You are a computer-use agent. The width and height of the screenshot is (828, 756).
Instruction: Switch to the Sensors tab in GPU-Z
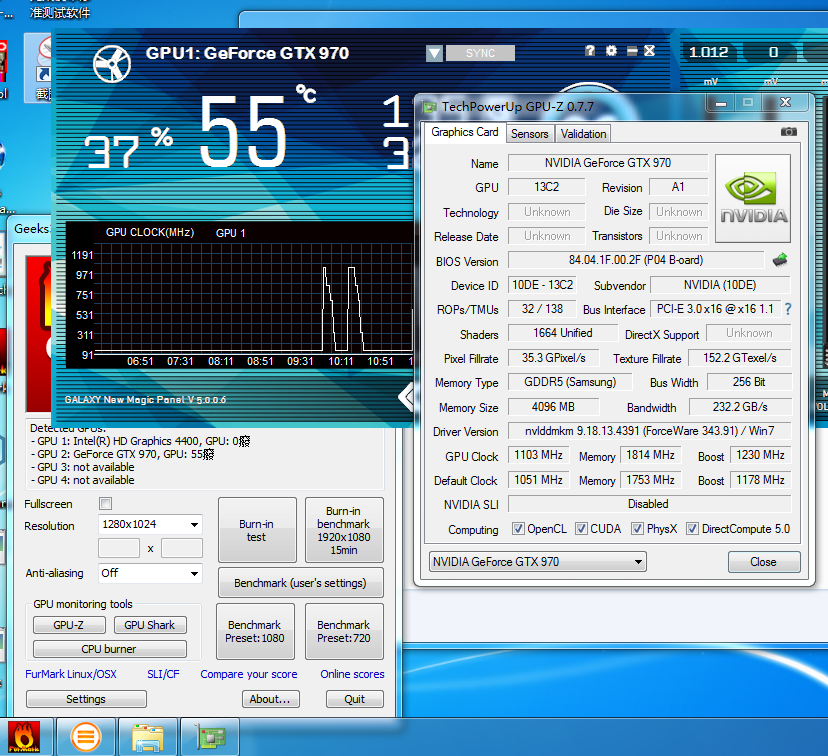point(529,133)
